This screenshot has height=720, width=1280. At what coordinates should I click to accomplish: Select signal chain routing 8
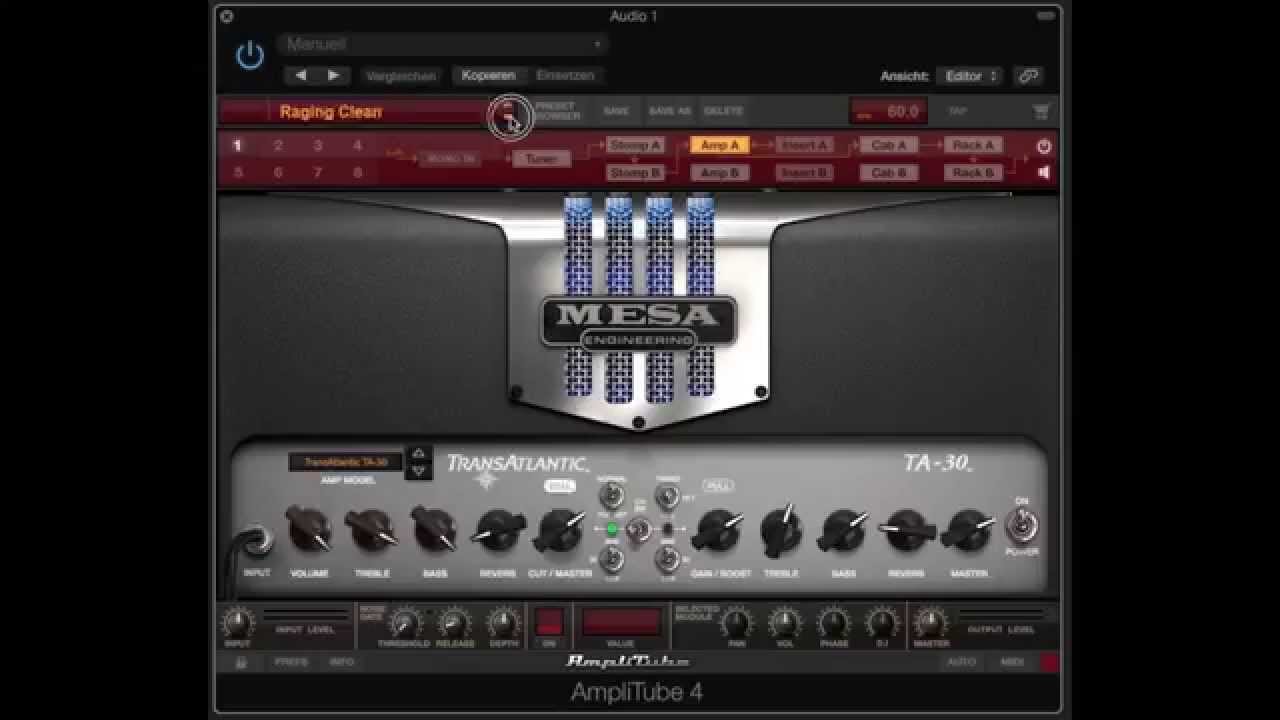pos(357,172)
